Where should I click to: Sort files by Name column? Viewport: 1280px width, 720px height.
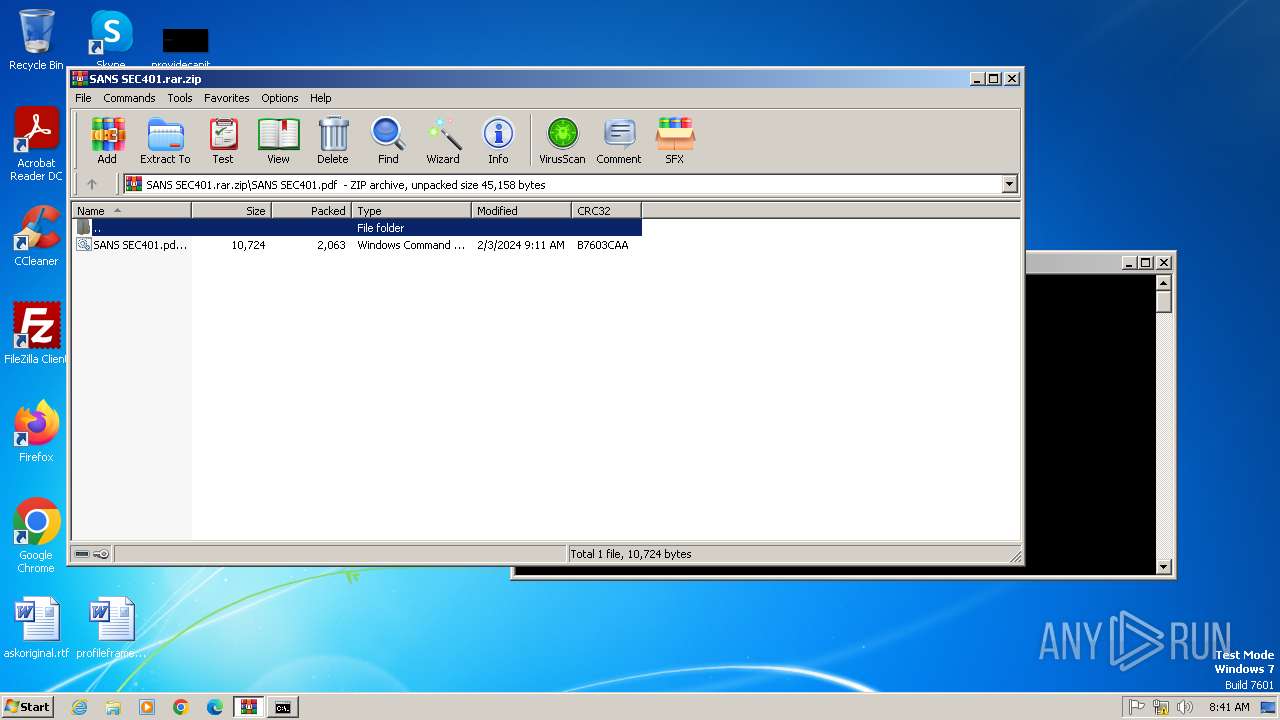tap(131, 210)
